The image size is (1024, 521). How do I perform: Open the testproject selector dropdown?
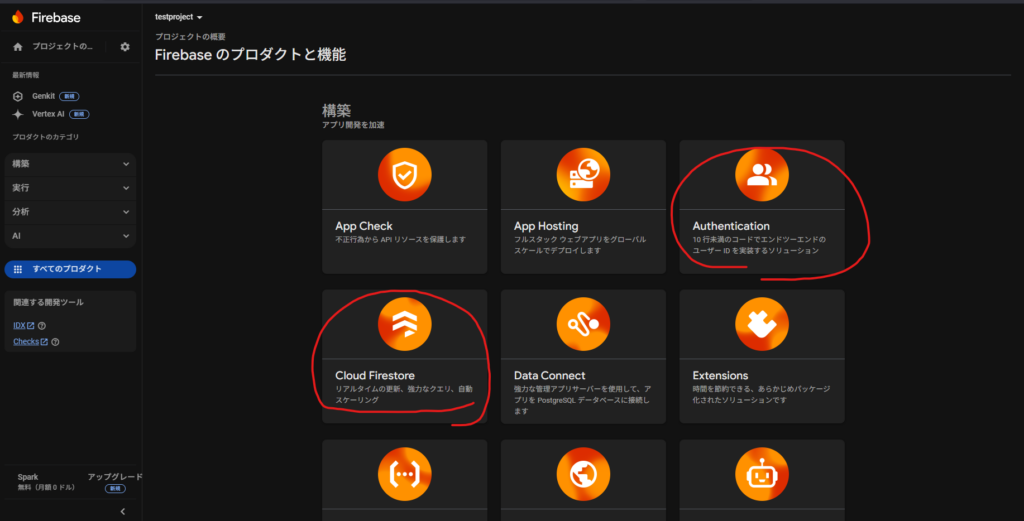[178, 17]
